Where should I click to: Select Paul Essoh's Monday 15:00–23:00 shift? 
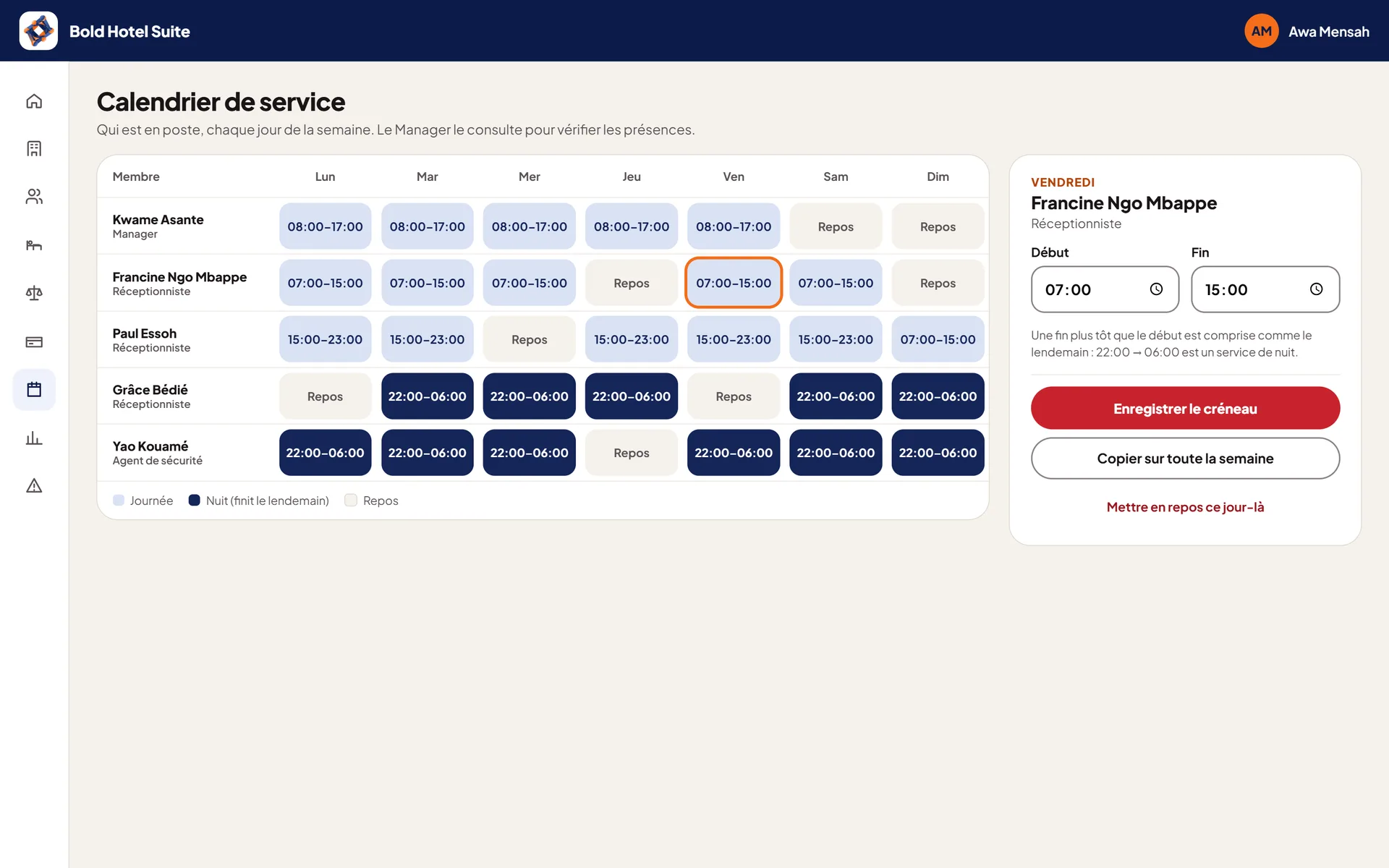[325, 339]
